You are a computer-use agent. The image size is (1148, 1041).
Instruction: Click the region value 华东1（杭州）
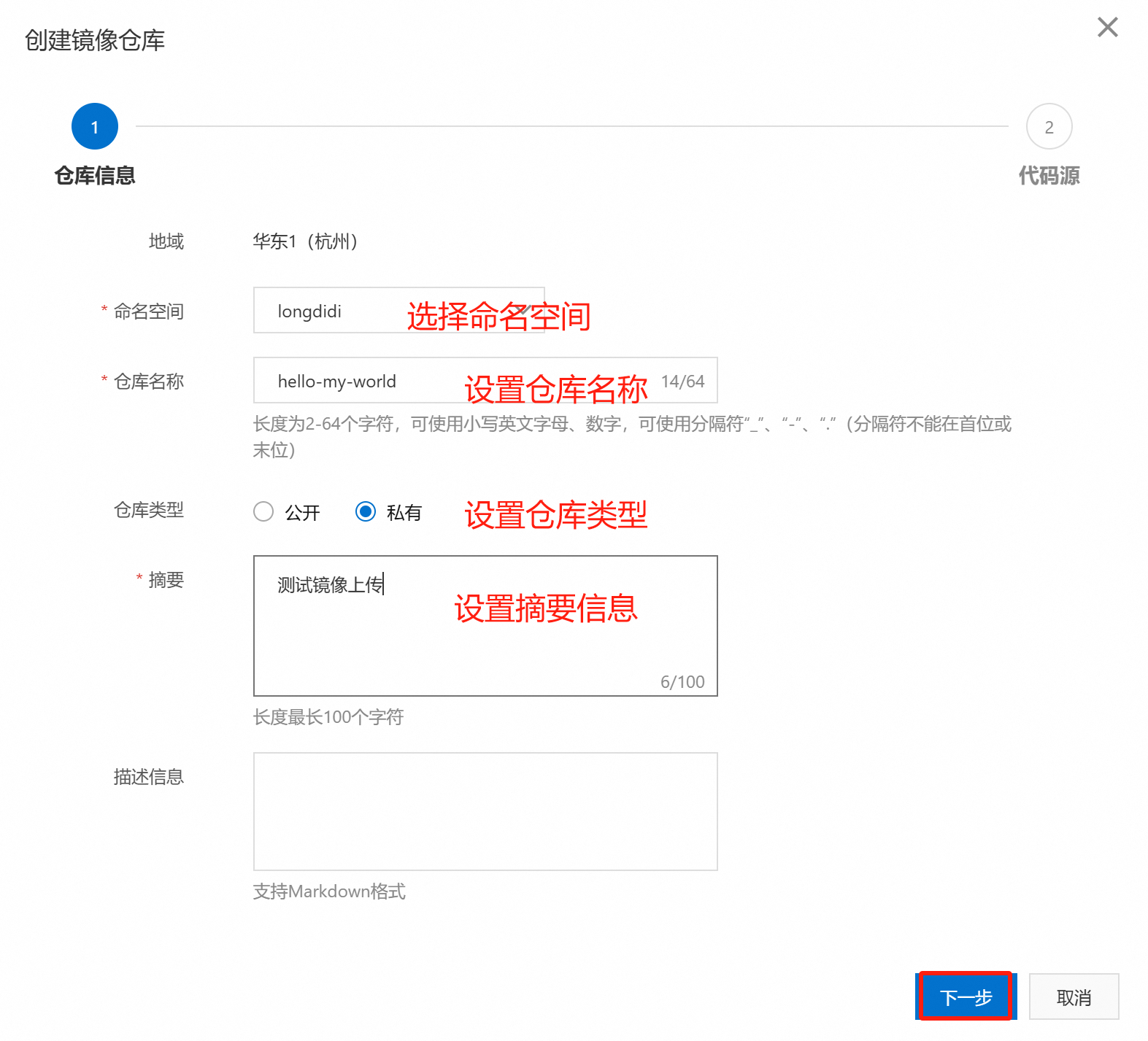(305, 241)
